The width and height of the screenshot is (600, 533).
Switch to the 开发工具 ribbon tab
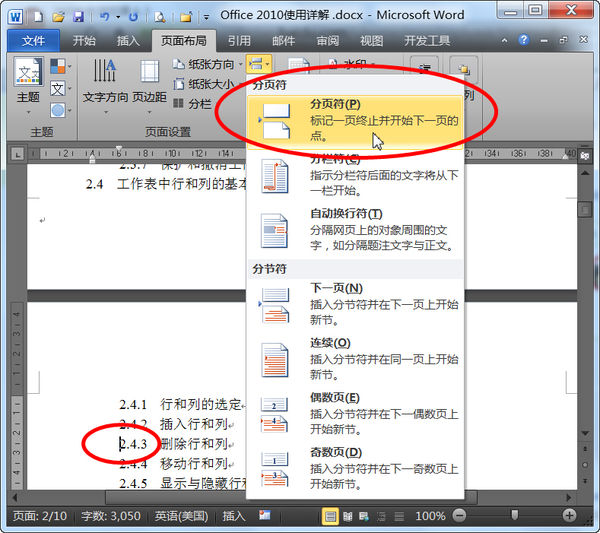pos(427,41)
